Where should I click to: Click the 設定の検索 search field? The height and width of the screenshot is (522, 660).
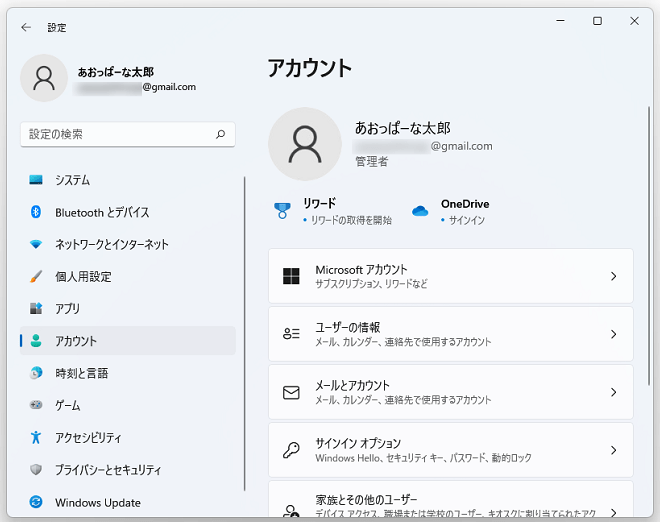tap(128, 134)
